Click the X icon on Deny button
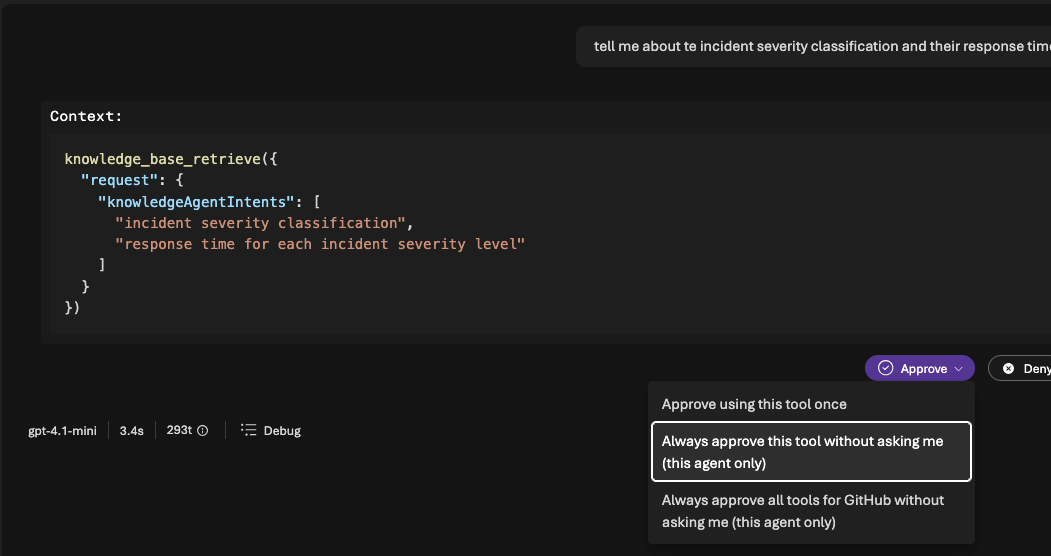 (x=1008, y=369)
